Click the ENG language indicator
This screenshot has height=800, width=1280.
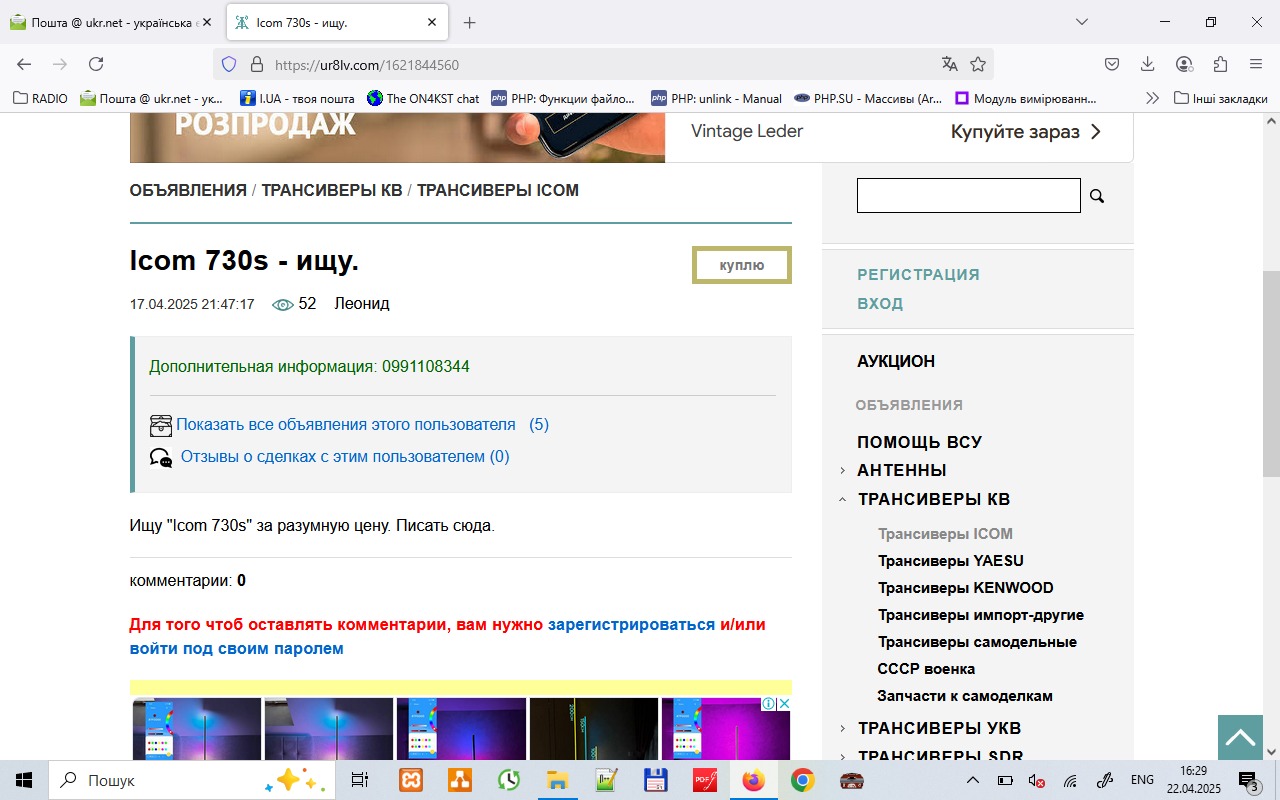[1142, 780]
